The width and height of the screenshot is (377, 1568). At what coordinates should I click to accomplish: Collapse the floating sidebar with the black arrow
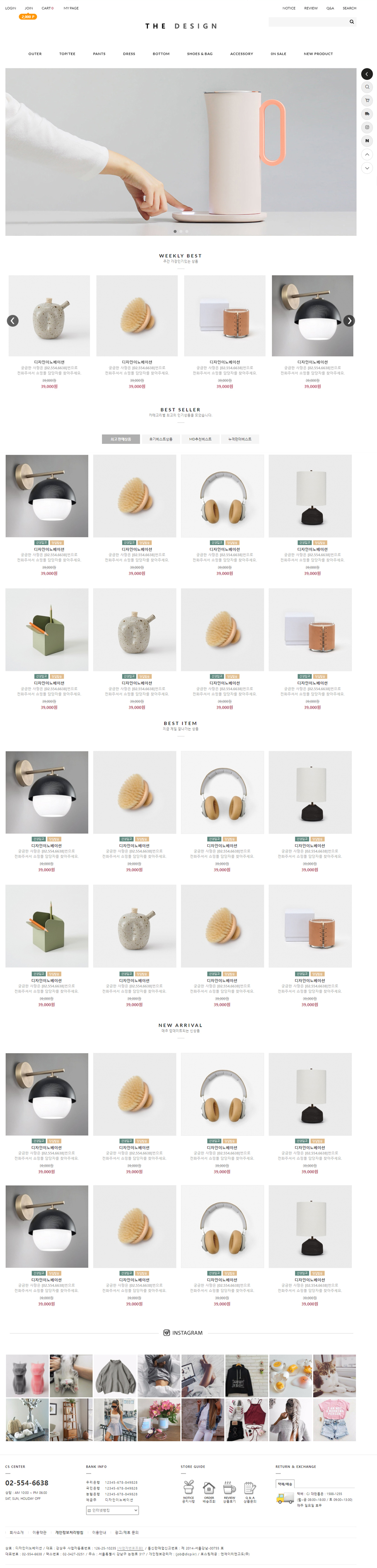(367, 74)
